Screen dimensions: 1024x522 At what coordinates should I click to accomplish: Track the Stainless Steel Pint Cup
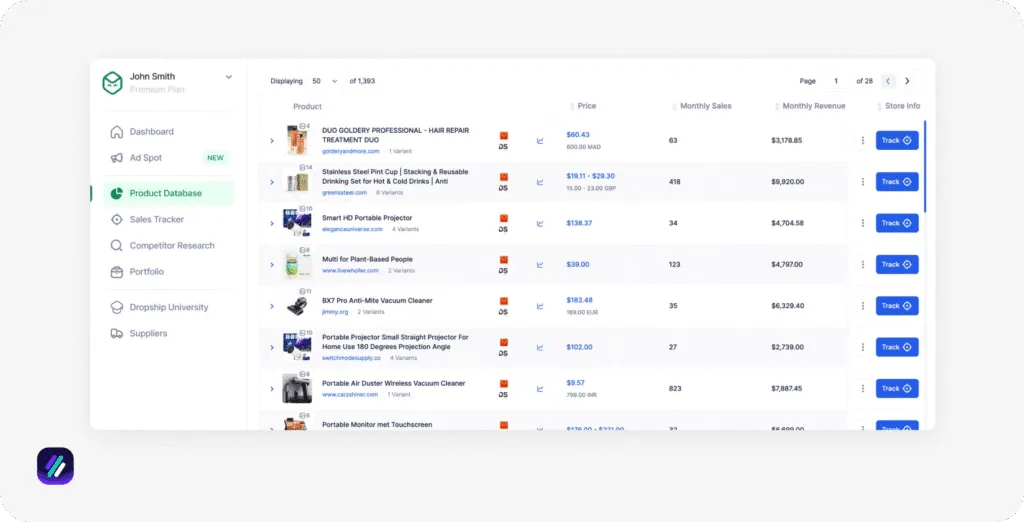coord(897,182)
